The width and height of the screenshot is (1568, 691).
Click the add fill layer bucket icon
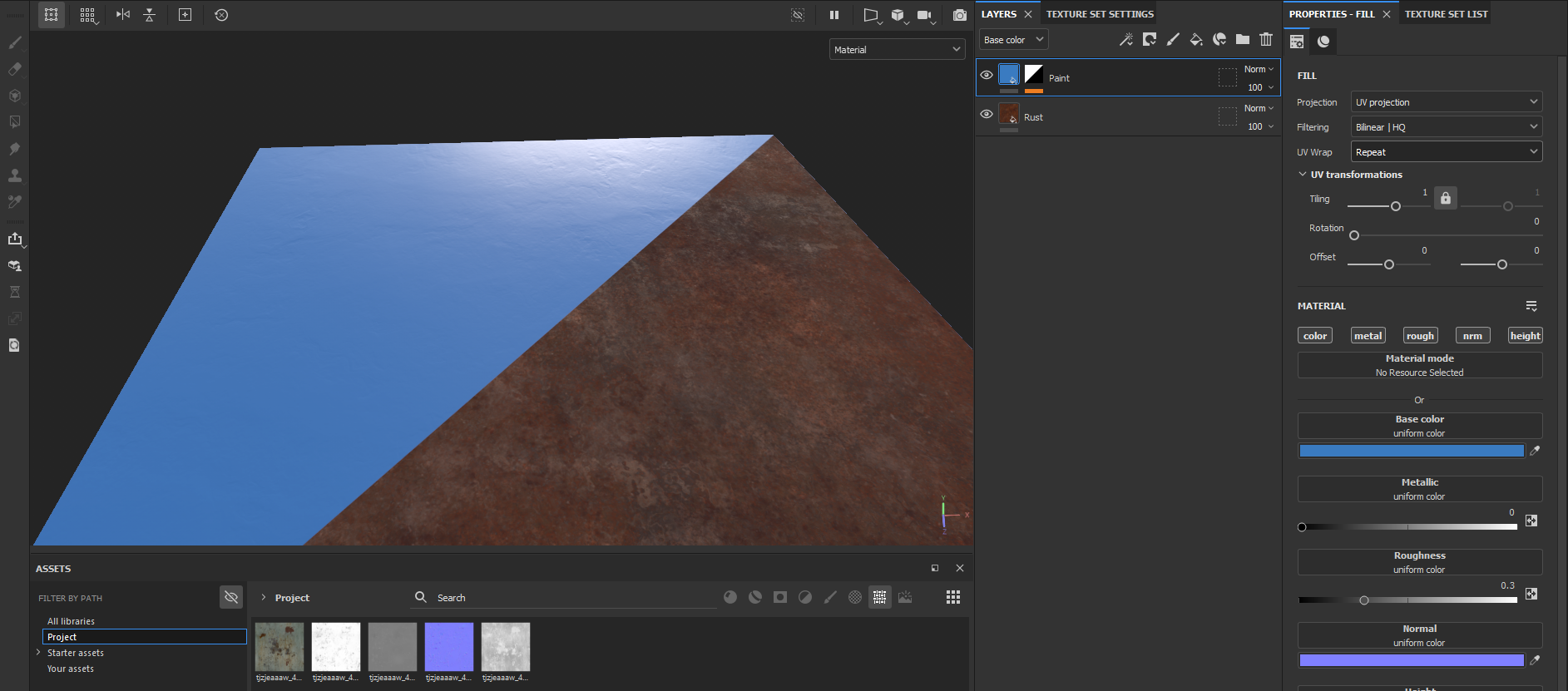click(1196, 39)
